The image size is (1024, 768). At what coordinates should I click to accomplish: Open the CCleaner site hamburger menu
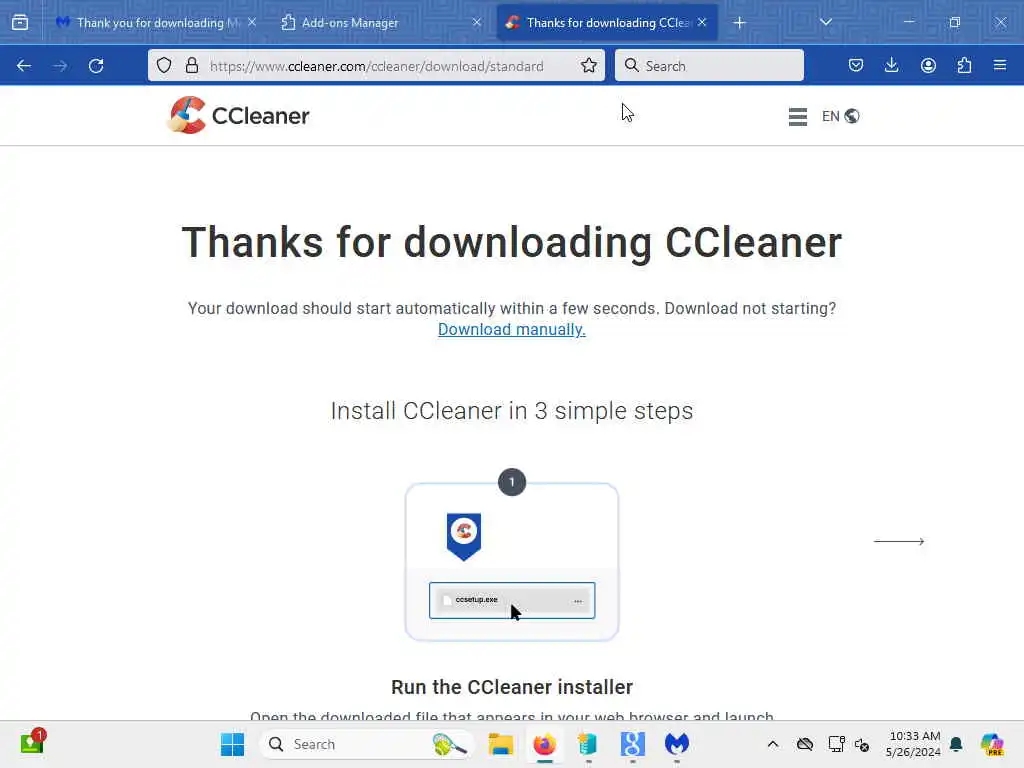click(x=797, y=116)
